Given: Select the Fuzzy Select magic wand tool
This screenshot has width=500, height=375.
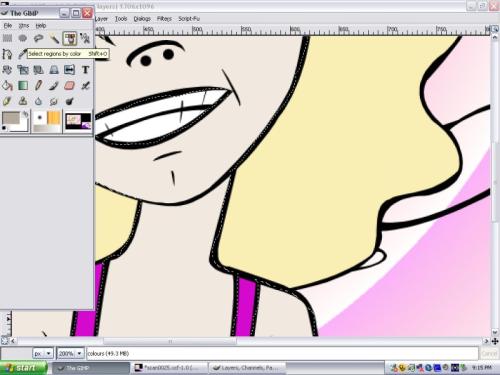Looking at the screenshot, I should 54,38.
